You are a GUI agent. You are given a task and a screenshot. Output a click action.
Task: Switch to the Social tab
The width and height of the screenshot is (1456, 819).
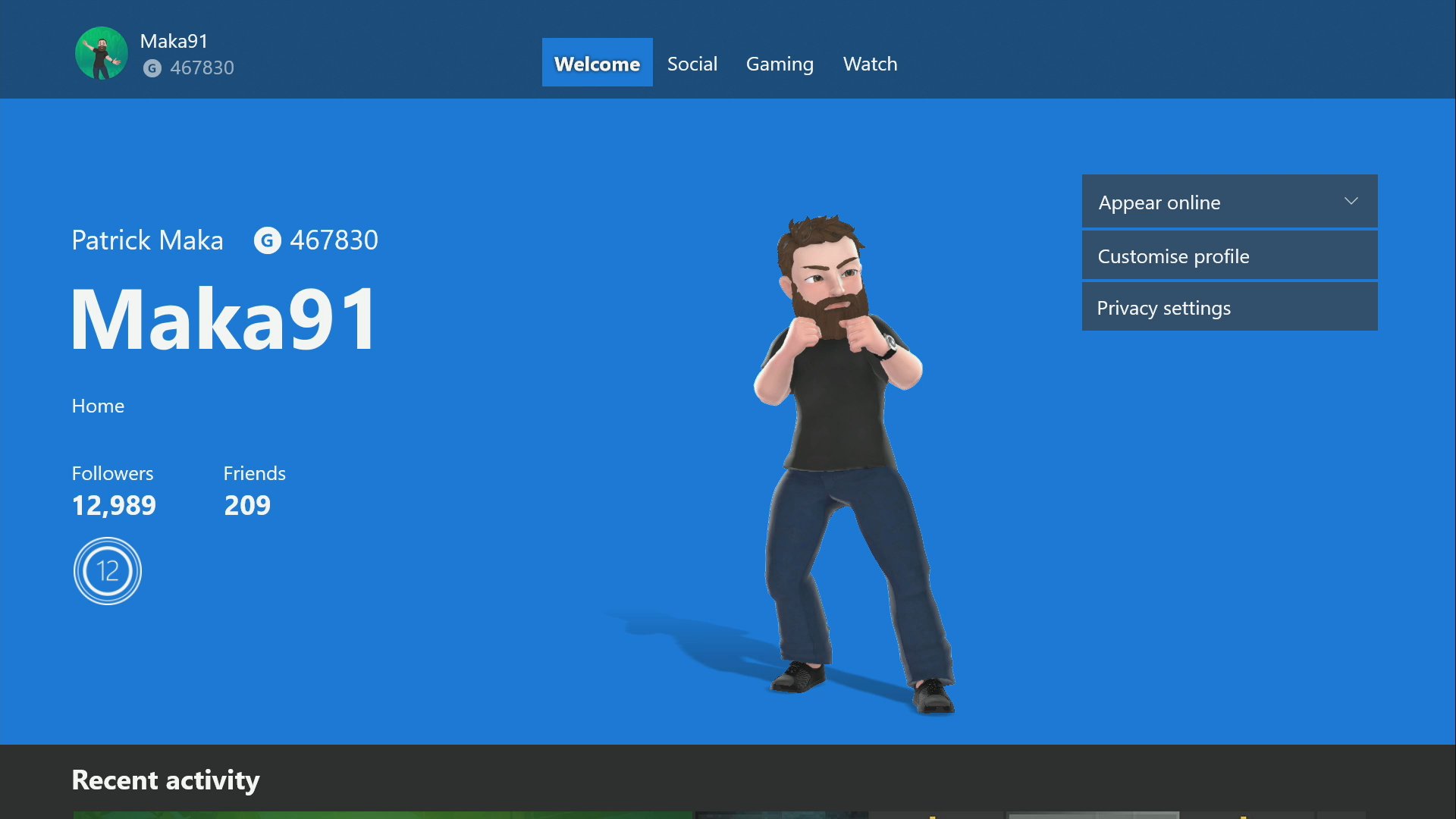click(692, 64)
